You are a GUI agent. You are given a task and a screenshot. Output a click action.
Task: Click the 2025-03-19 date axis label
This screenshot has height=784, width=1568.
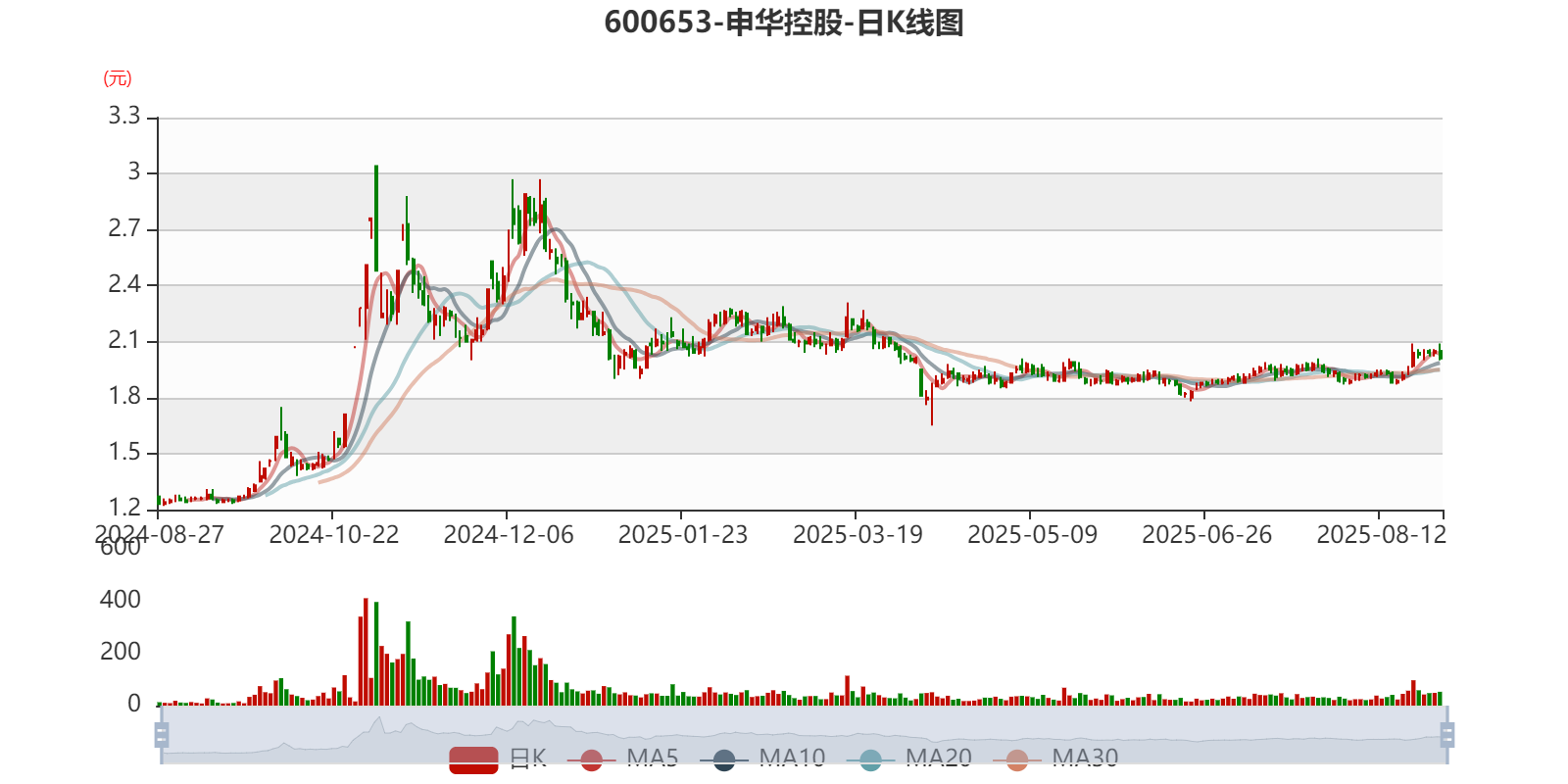coord(857,534)
